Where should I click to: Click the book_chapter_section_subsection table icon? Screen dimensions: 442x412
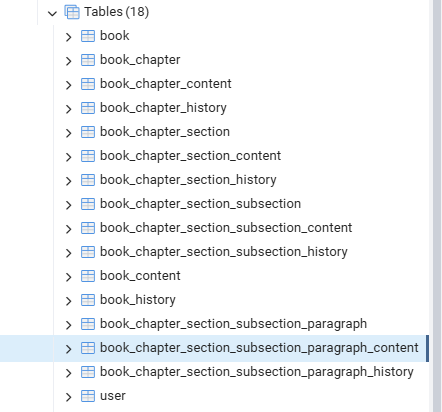click(x=88, y=204)
